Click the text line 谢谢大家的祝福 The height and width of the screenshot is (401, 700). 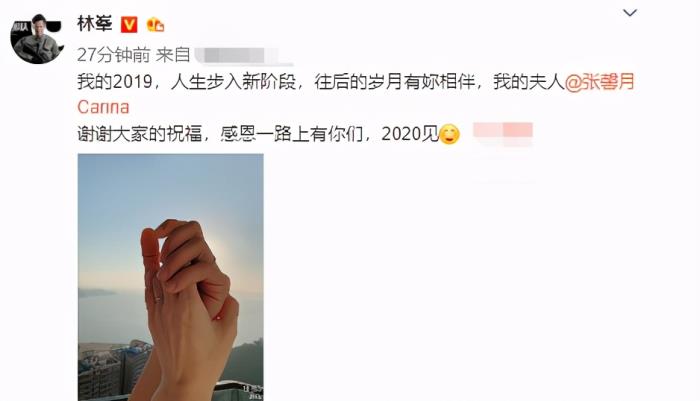tap(140, 134)
